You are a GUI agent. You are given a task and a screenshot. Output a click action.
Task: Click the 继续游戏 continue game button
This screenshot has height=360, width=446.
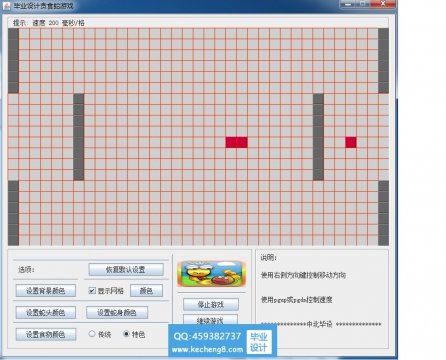point(211,320)
